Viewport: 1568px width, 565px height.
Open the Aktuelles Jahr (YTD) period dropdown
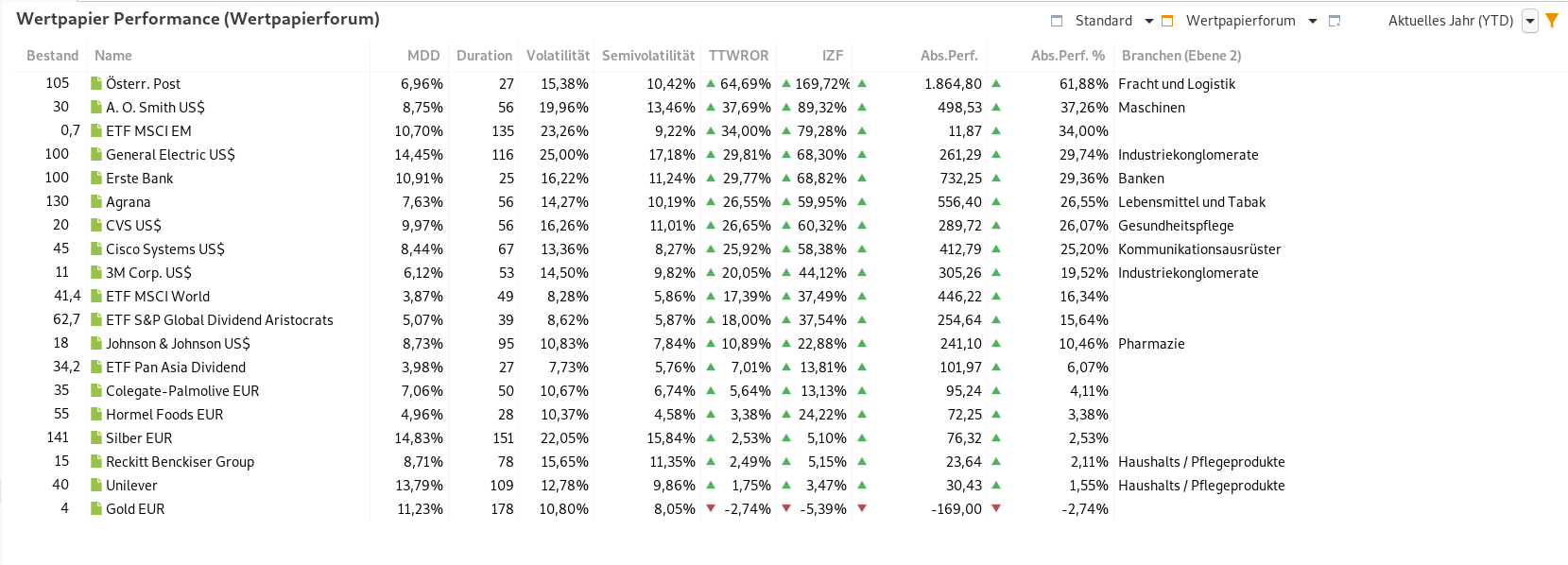click(1530, 21)
